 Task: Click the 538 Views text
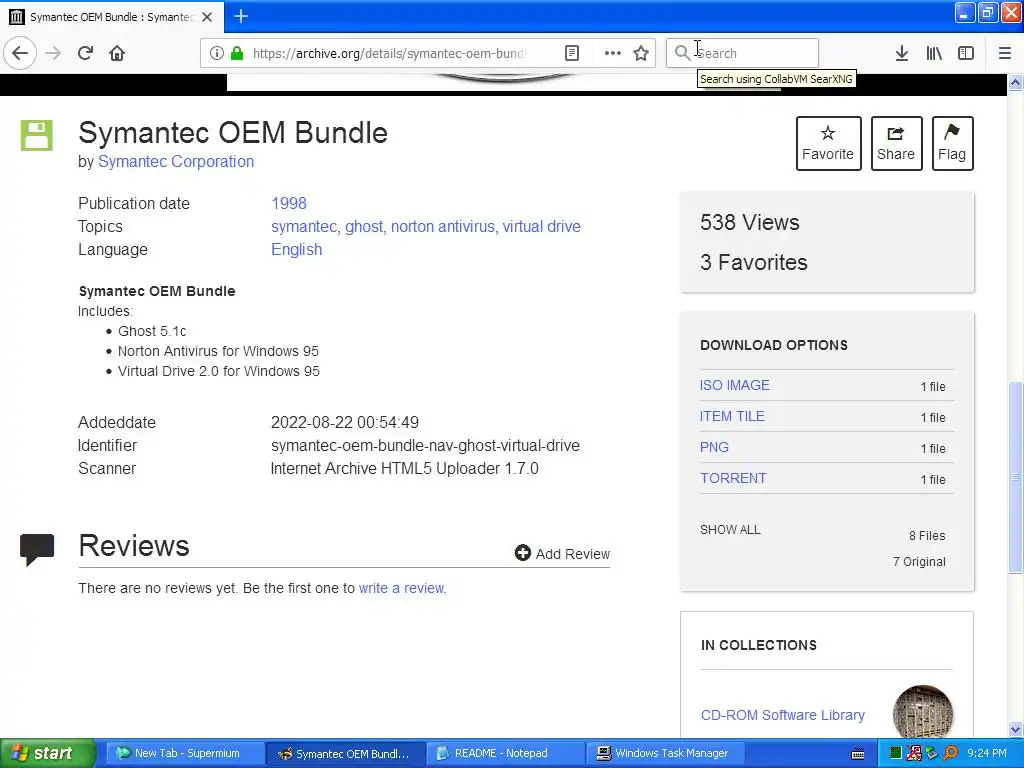(750, 222)
